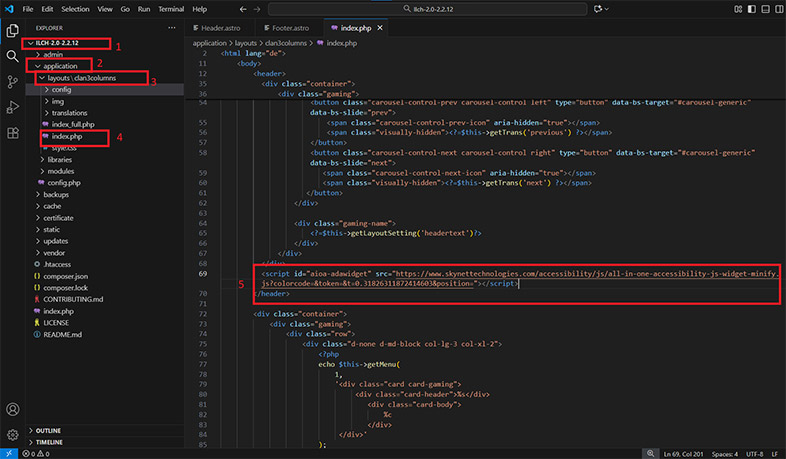Open the Run and Debug view
786x459 pixels.
point(12,107)
